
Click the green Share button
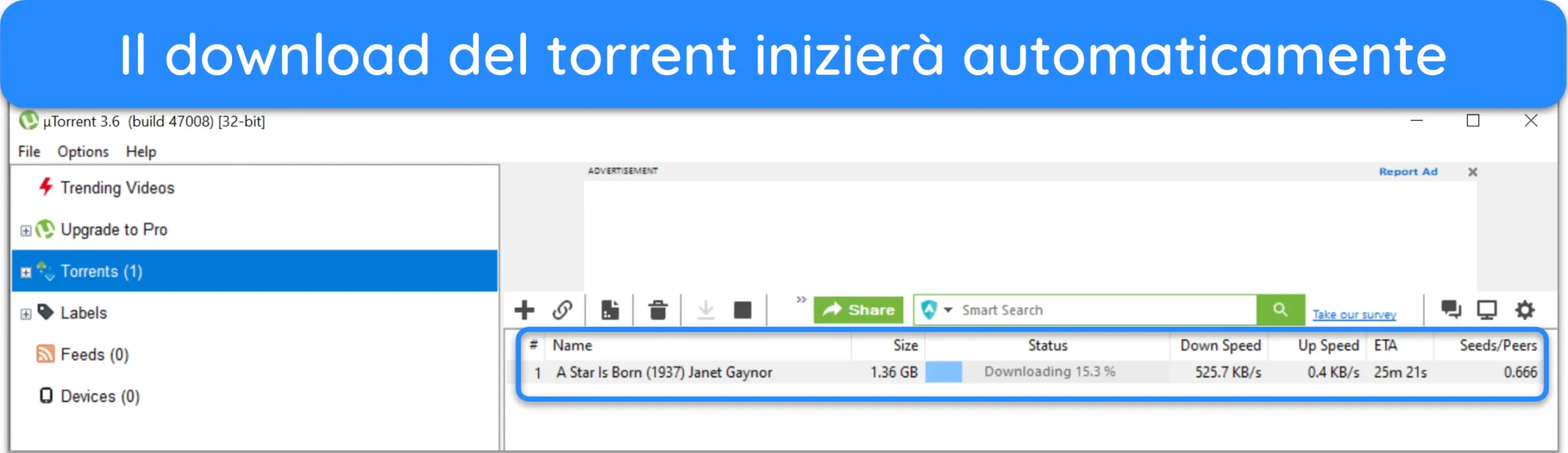[x=858, y=310]
